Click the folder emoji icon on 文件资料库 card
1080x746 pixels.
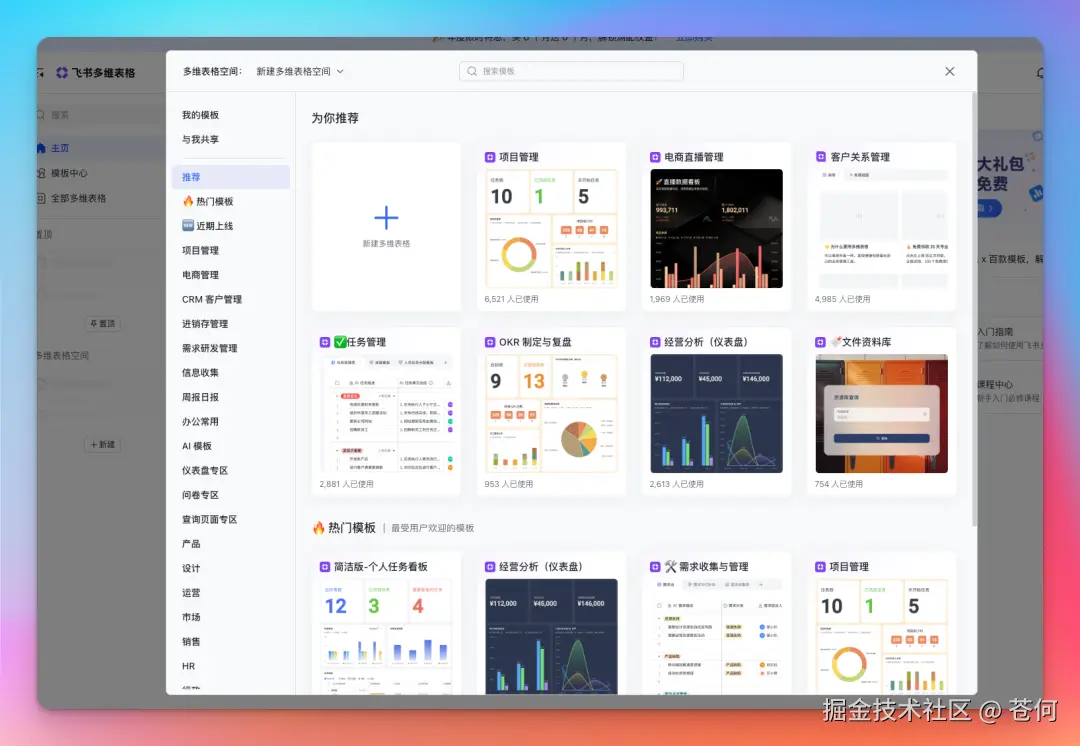838,340
